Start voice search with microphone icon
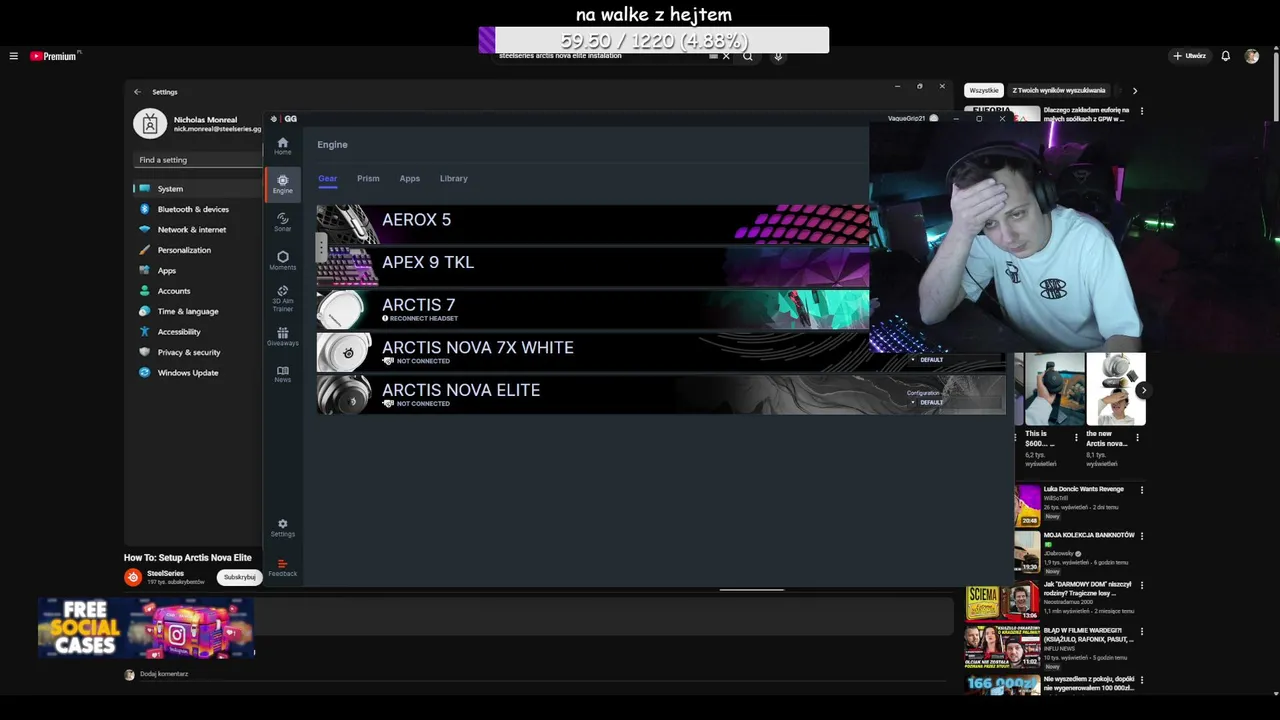This screenshot has height=720, width=1280. [778, 56]
